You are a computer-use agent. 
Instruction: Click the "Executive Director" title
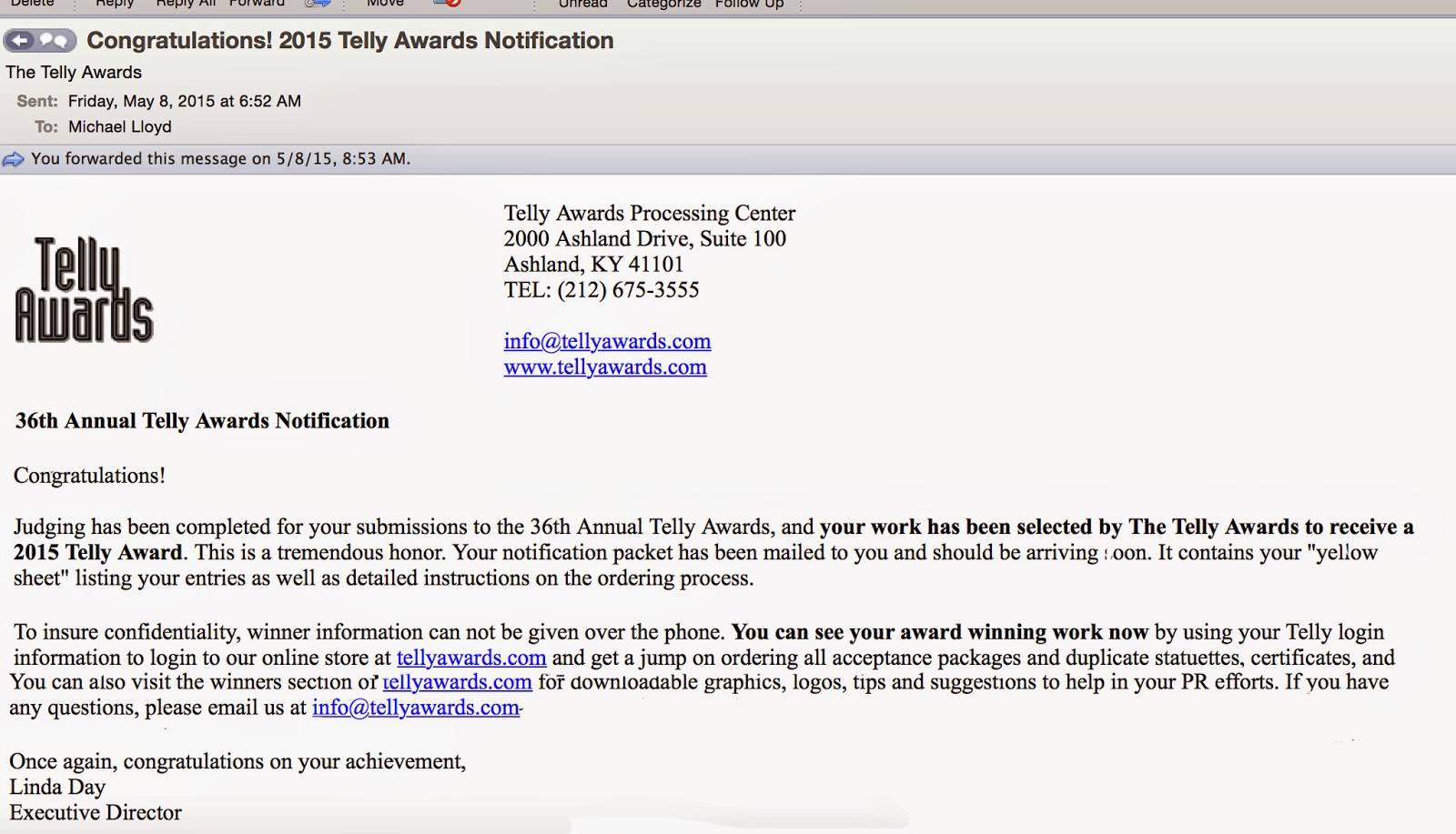point(96,812)
